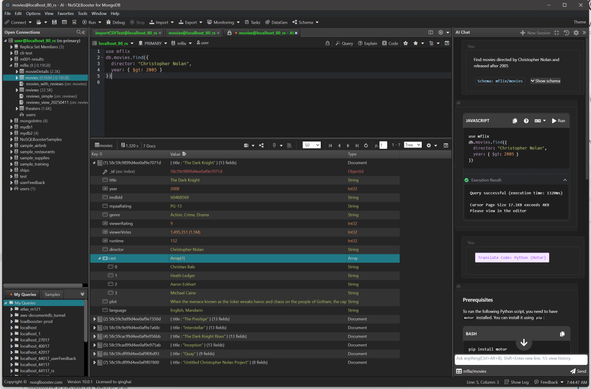The width and height of the screenshot is (591, 389).
Task: Expand the Interstellar document row
Action: point(94,328)
